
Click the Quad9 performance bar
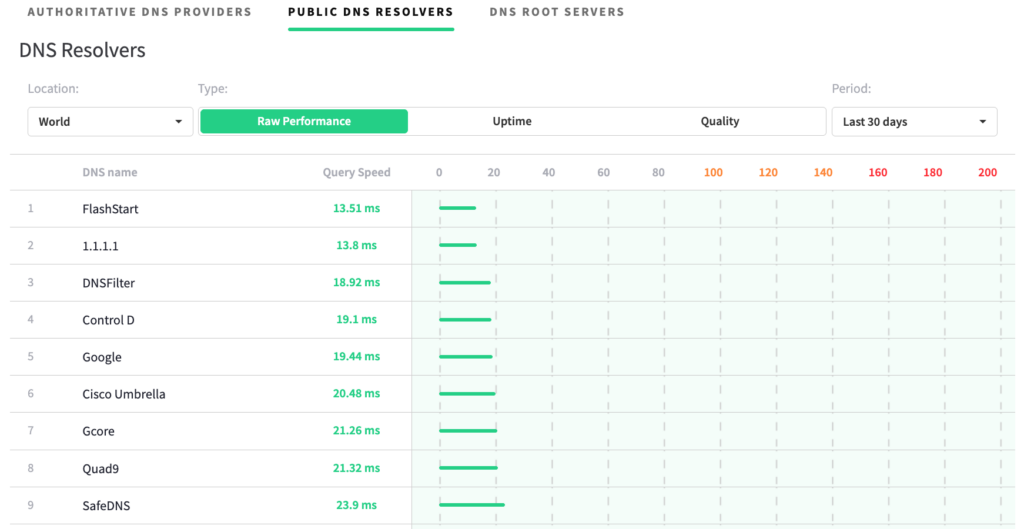pyautogui.click(x=468, y=468)
